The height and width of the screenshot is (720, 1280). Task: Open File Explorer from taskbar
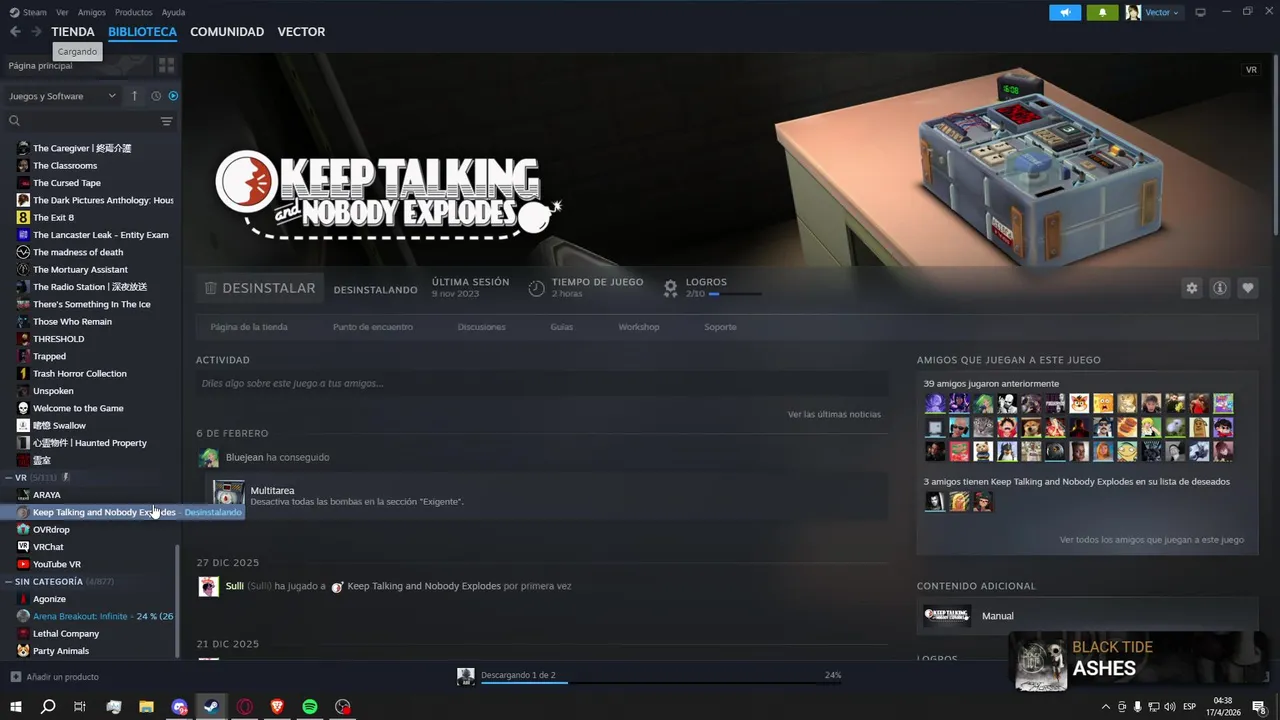pos(146,707)
